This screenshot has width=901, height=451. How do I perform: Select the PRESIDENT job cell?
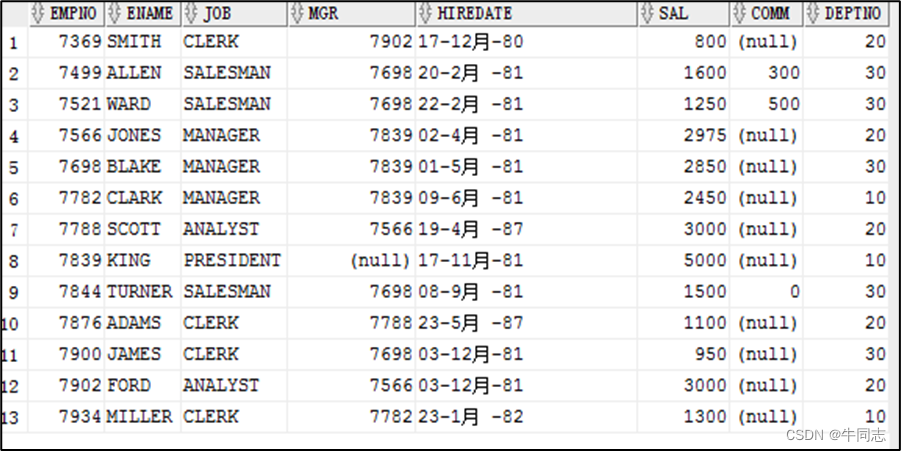pos(234,261)
